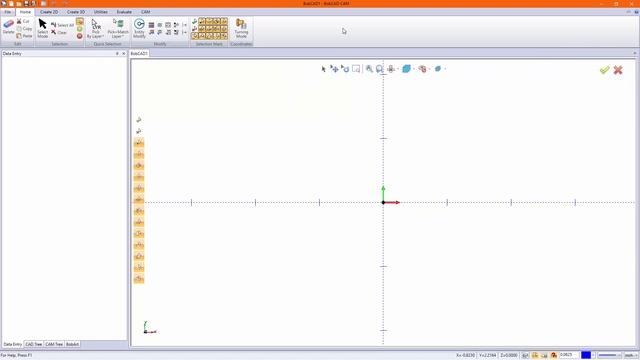Click the red circle icon in the Selection group
The height and width of the screenshot is (360, 640).
pos(80,36)
